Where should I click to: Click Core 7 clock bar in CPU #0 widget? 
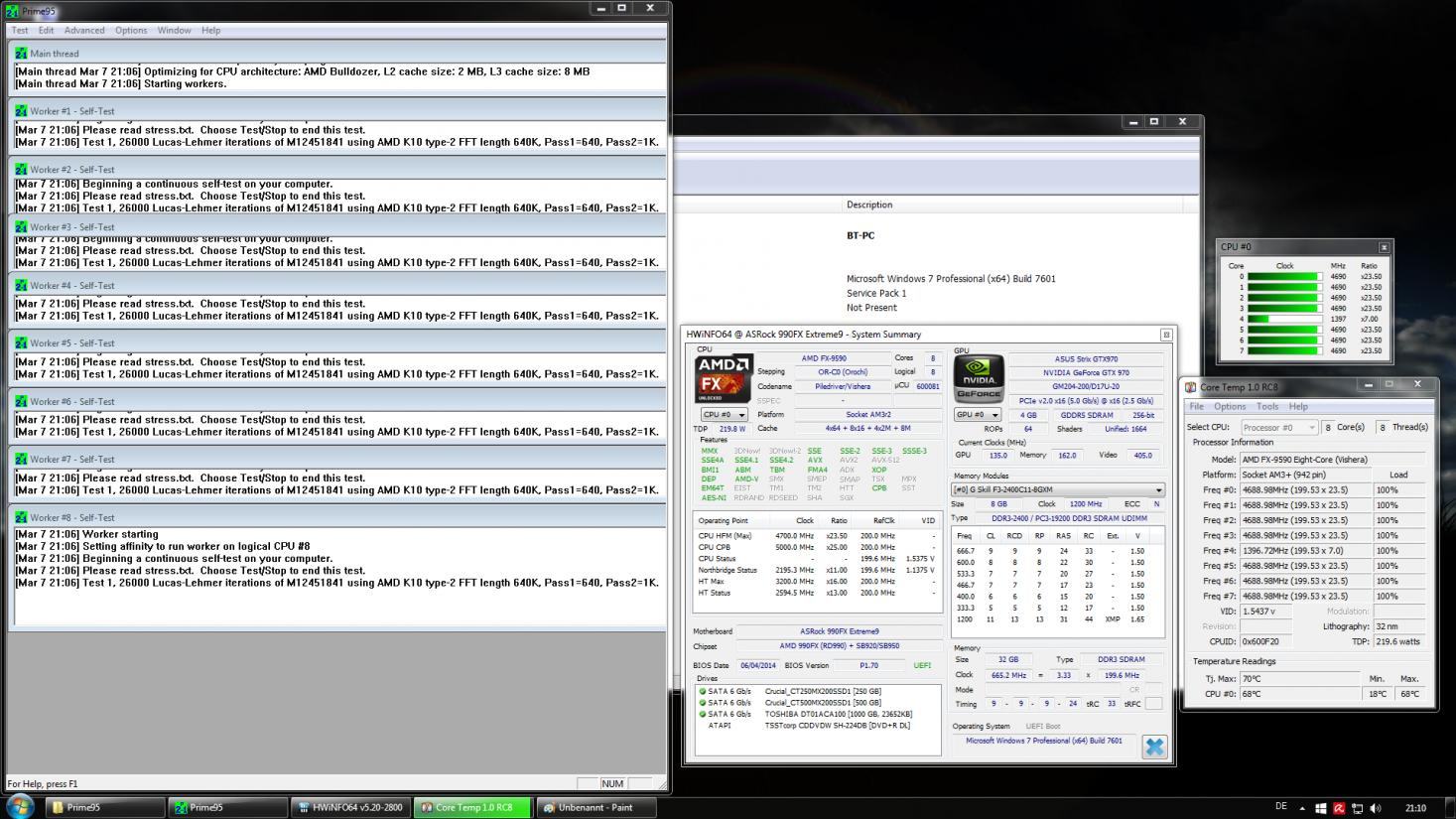pyautogui.click(x=1284, y=350)
